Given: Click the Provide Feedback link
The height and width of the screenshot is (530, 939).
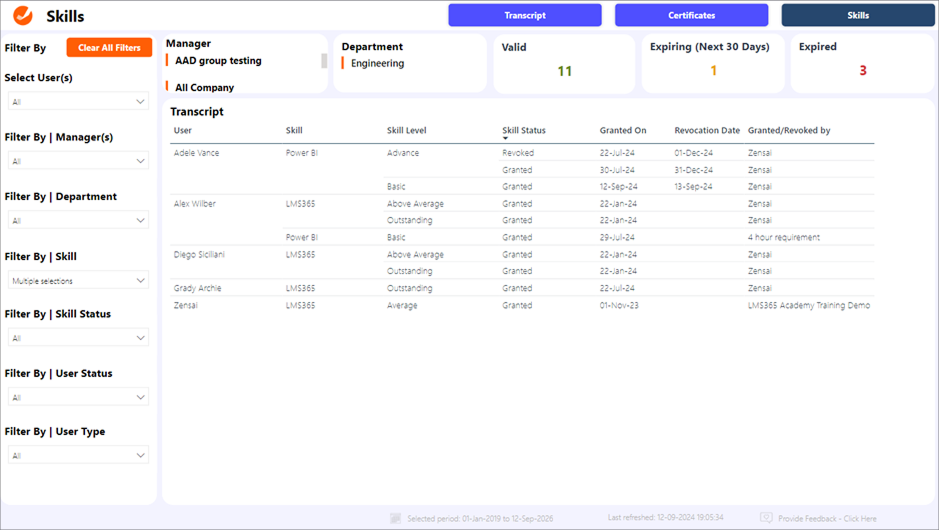Looking at the screenshot, I should click(827, 519).
